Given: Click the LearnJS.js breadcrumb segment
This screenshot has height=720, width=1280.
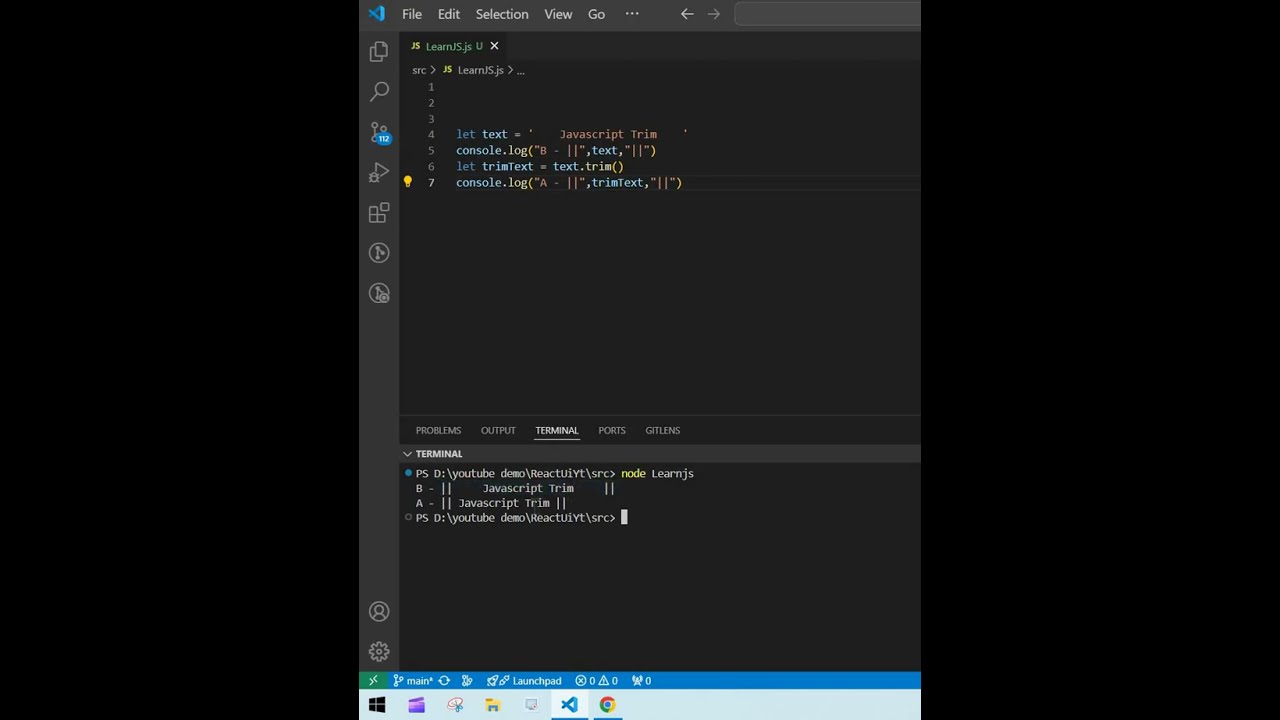Looking at the screenshot, I should point(473,70).
